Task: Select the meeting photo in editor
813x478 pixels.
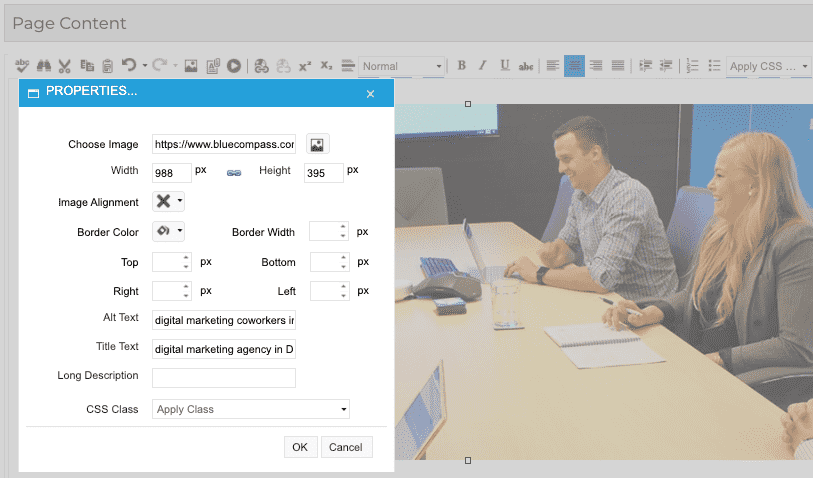Action: 604,282
